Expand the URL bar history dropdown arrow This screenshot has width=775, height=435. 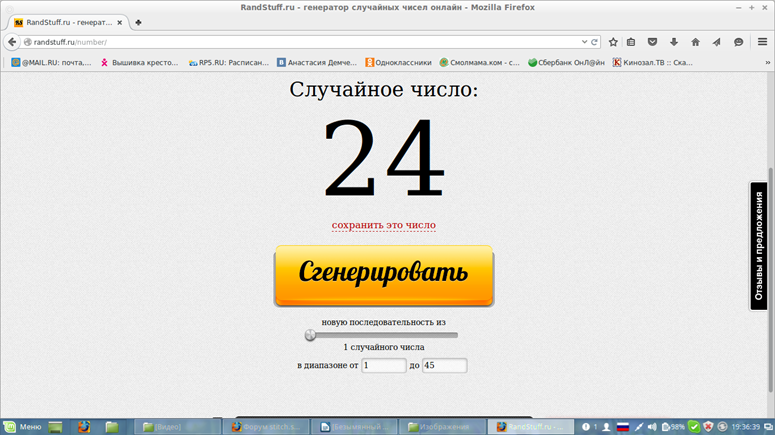(x=584, y=42)
